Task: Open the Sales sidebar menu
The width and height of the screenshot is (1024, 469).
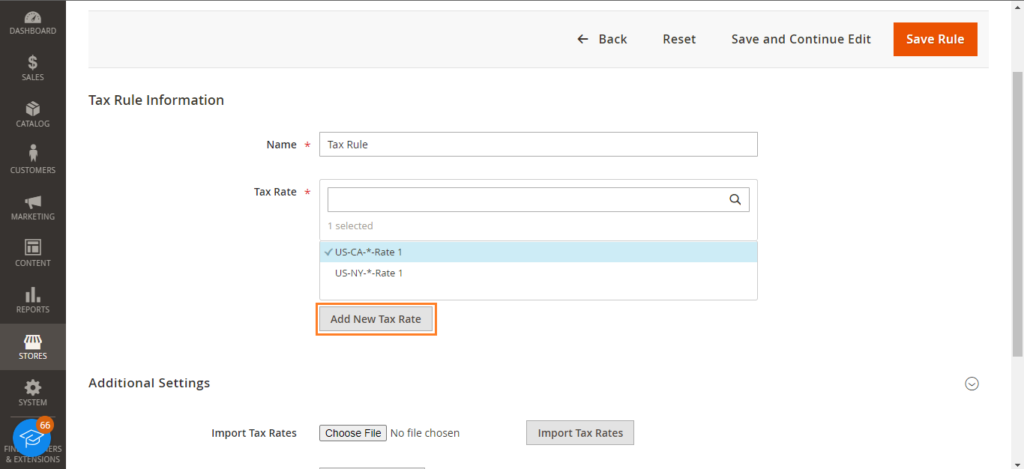Action: [33, 68]
